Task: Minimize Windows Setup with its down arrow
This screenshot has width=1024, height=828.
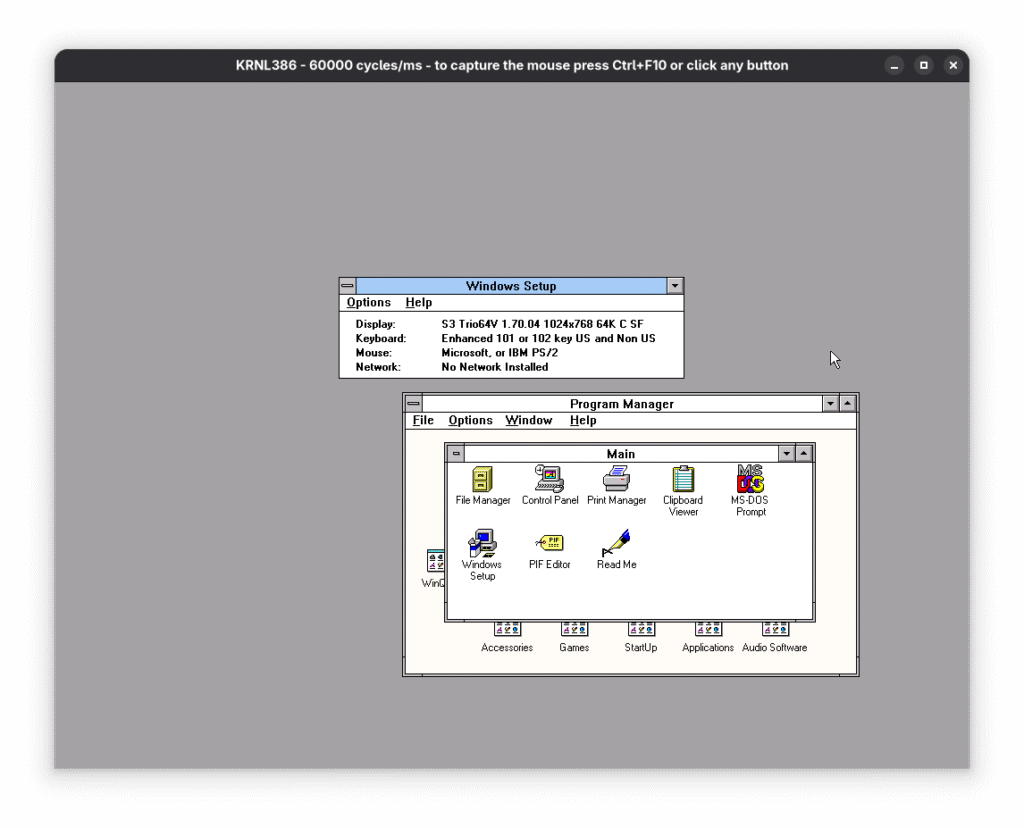Action: [x=675, y=285]
